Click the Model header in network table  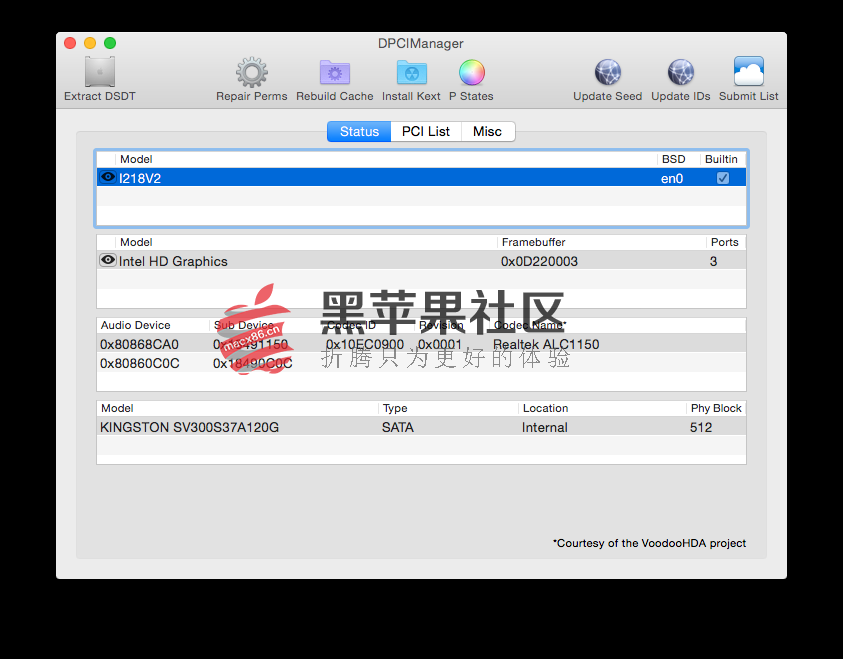click(x=136, y=159)
